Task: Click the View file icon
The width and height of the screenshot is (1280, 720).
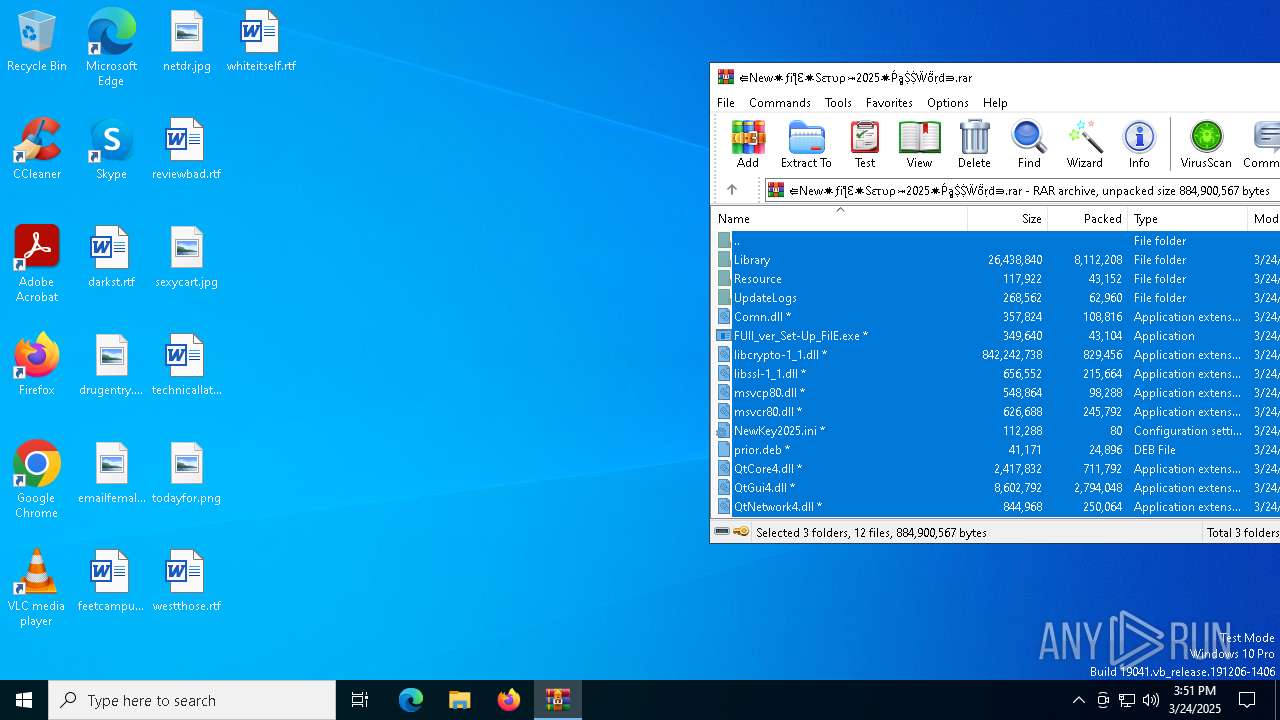Action: pyautogui.click(x=919, y=144)
